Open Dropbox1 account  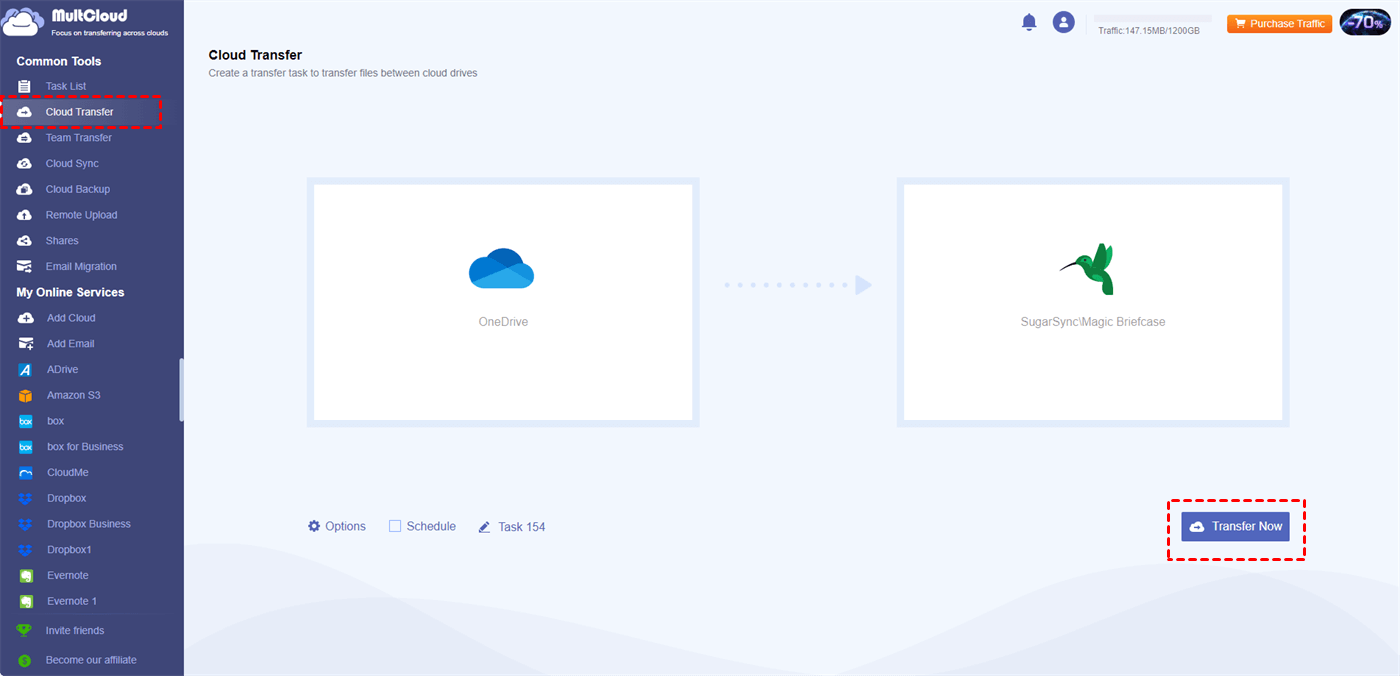tap(69, 550)
